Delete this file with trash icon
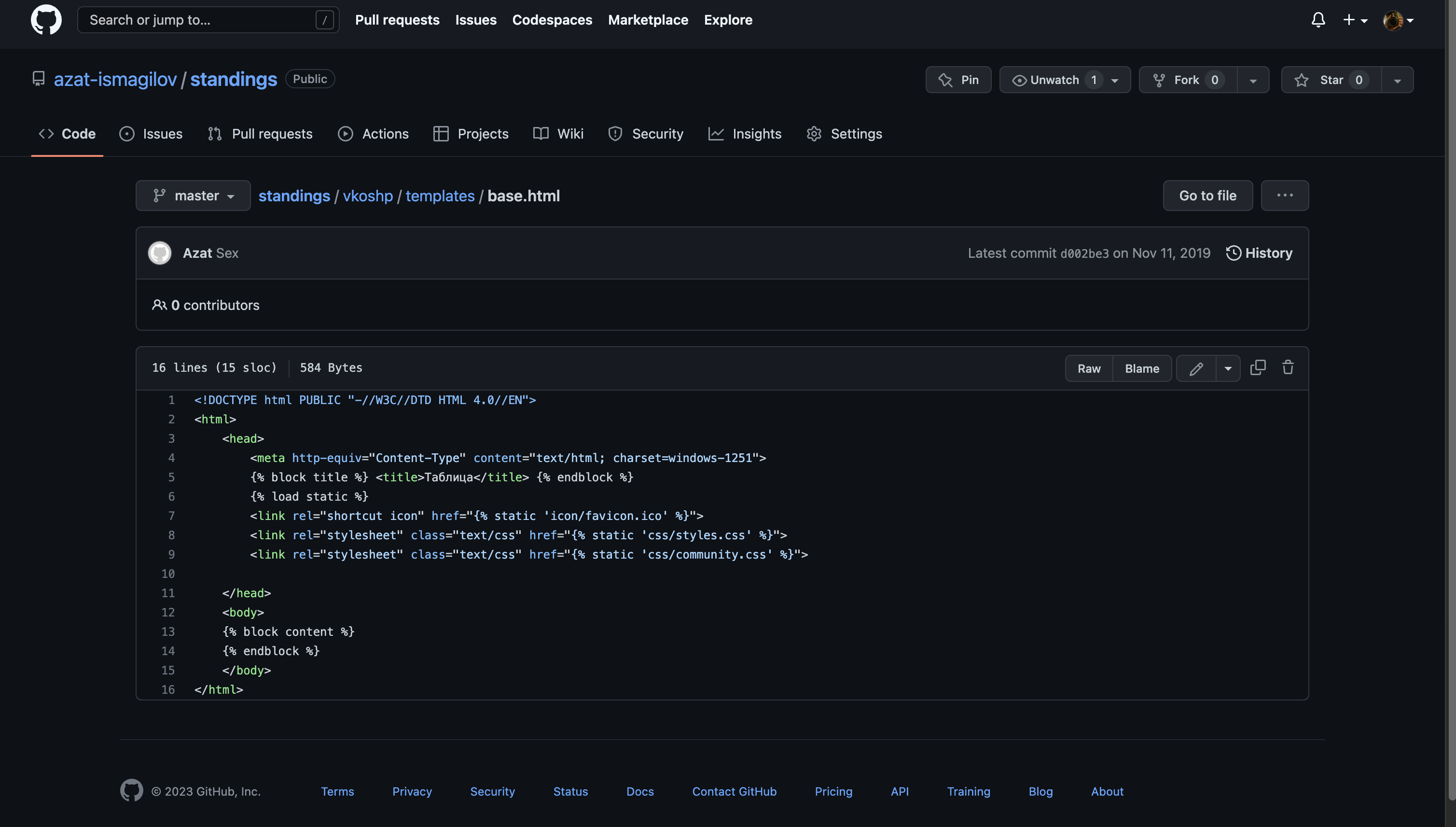Screen dimensions: 1456x827 tap(1288, 367)
